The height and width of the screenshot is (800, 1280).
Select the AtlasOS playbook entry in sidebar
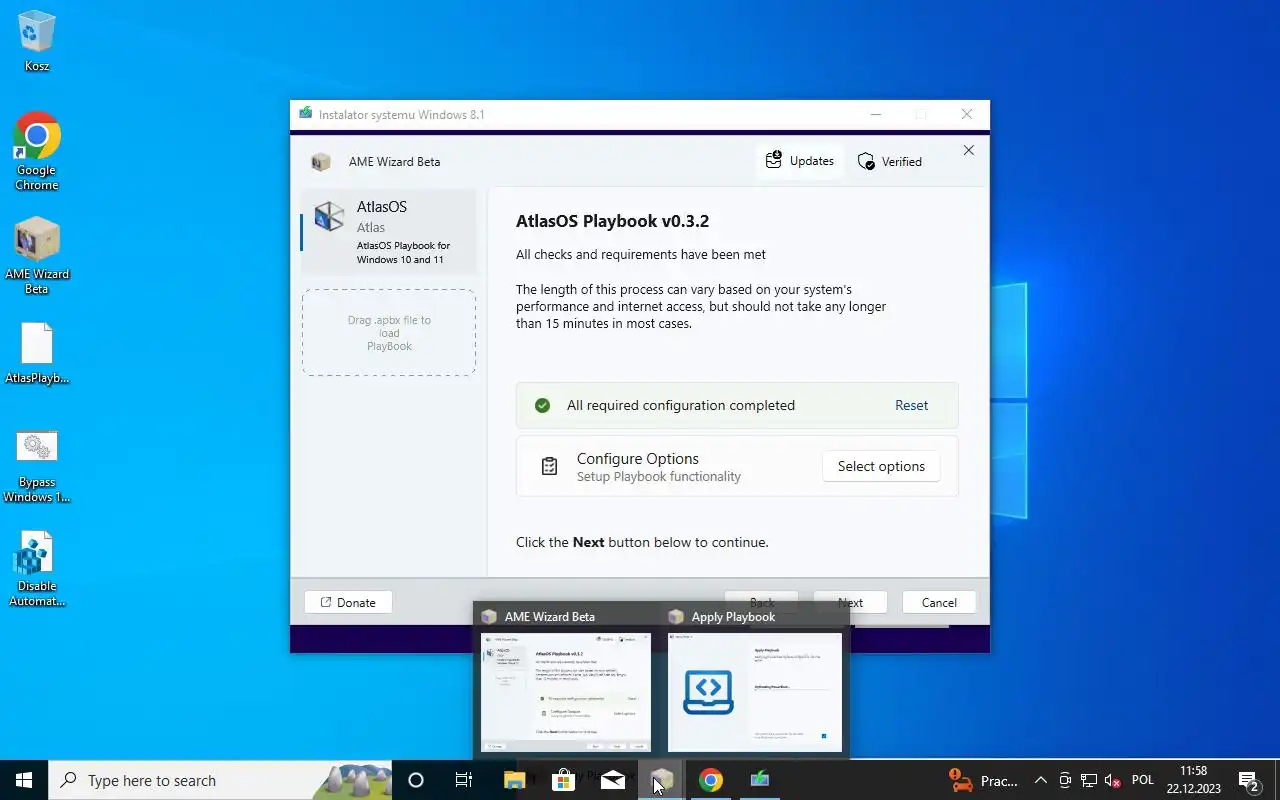pos(389,232)
